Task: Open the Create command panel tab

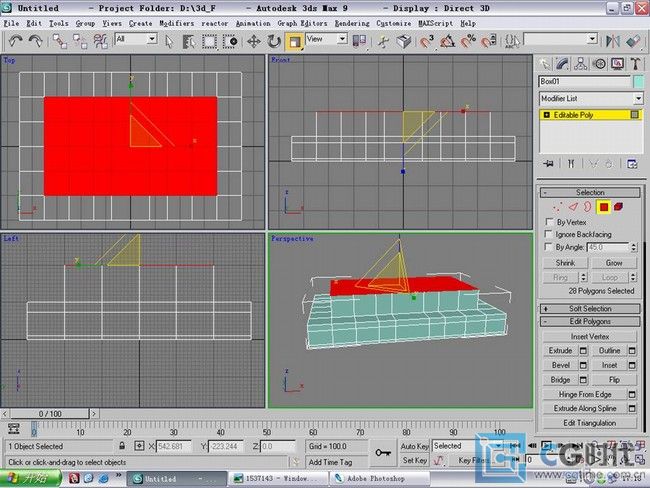Action: [544, 64]
